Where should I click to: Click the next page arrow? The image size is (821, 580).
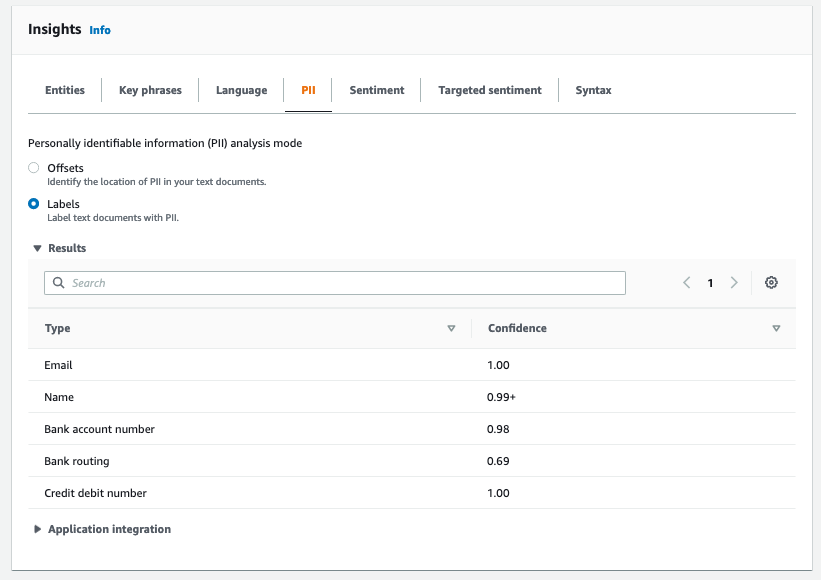coord(734,283)
